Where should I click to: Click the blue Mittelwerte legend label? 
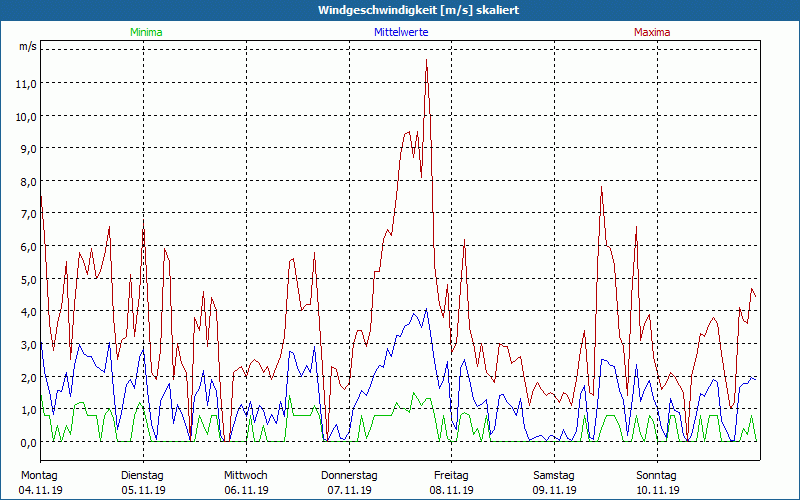(400, 32)
